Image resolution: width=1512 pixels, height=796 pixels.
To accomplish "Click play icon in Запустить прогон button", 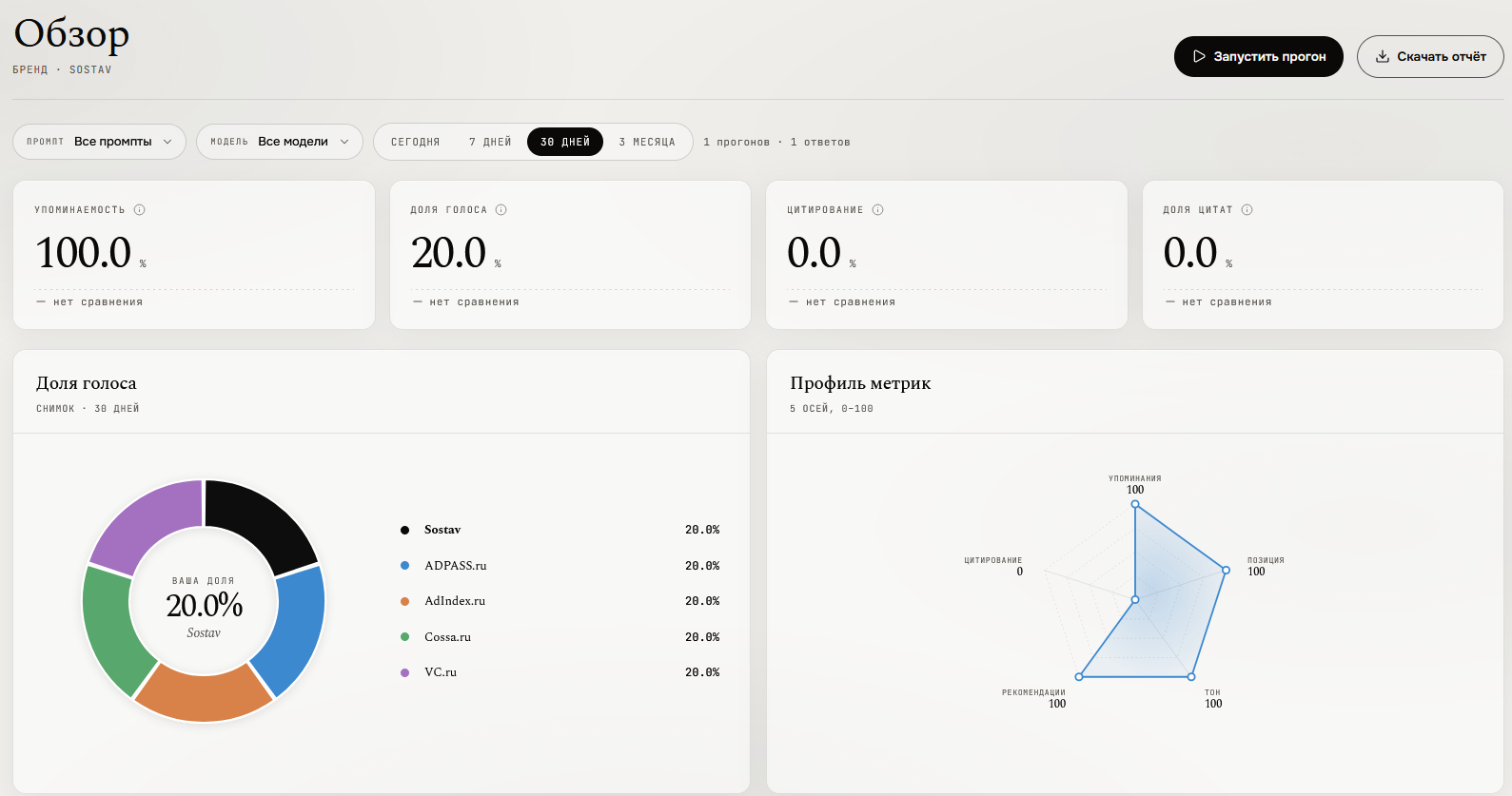I will 1199,57.
